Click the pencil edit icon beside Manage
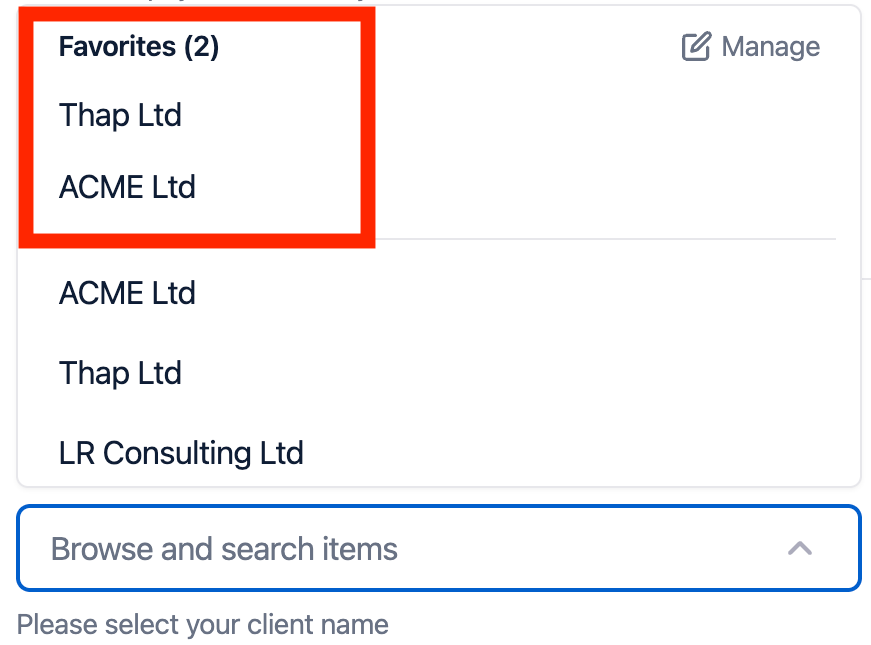Viewport: 871px width, 645px height. (x=696, y=47)
